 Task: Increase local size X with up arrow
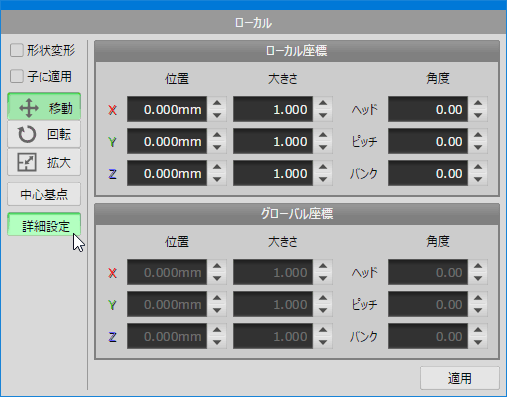[x=323, y=103]
